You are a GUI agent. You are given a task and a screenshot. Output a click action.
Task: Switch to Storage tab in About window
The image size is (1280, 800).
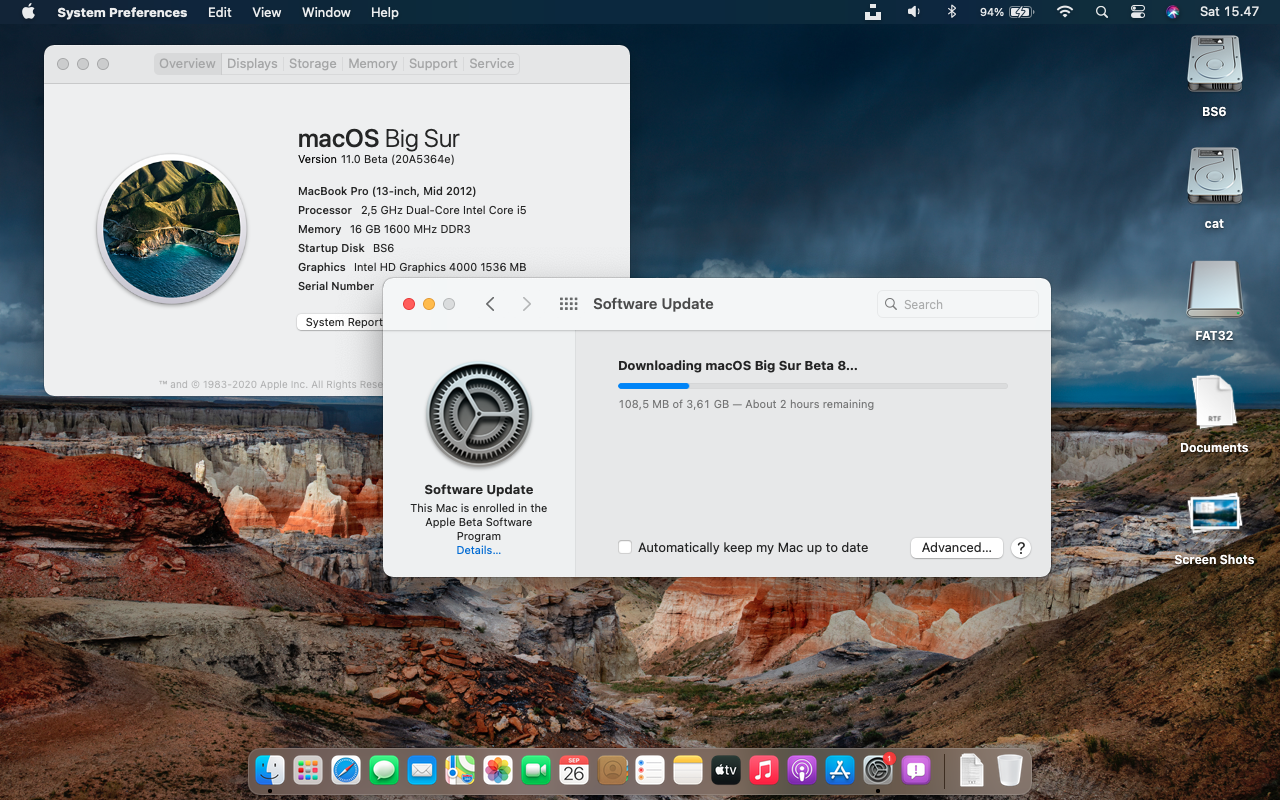[x=313, y=63]
